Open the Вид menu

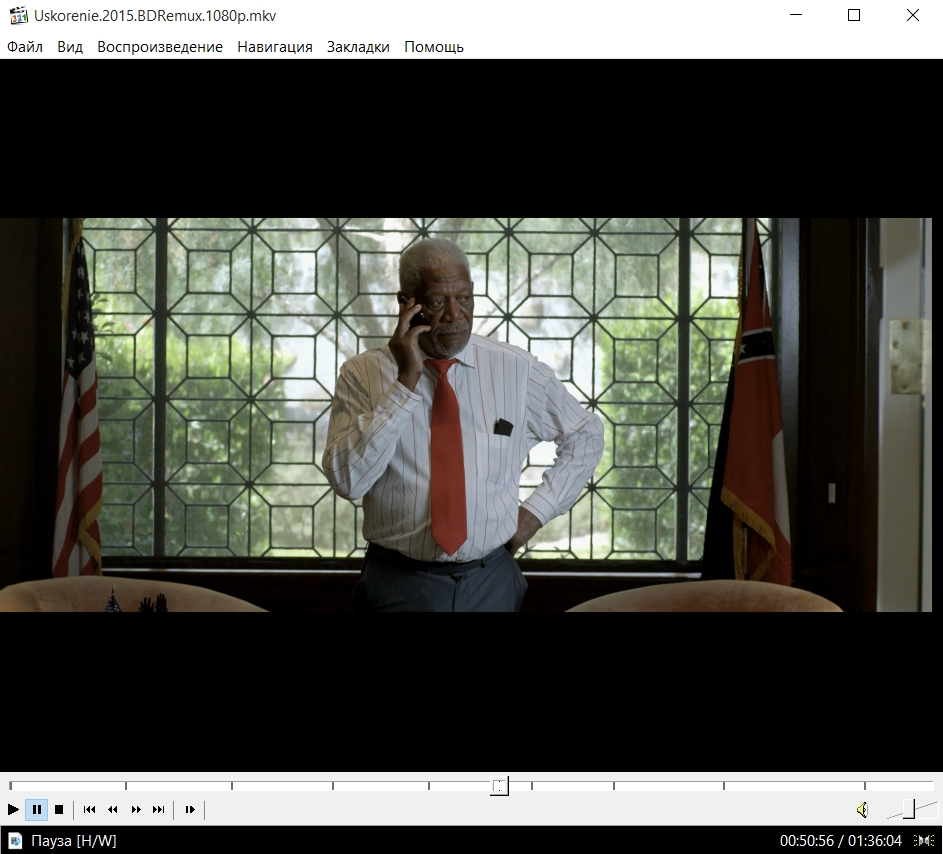click(x=70, y=47)
